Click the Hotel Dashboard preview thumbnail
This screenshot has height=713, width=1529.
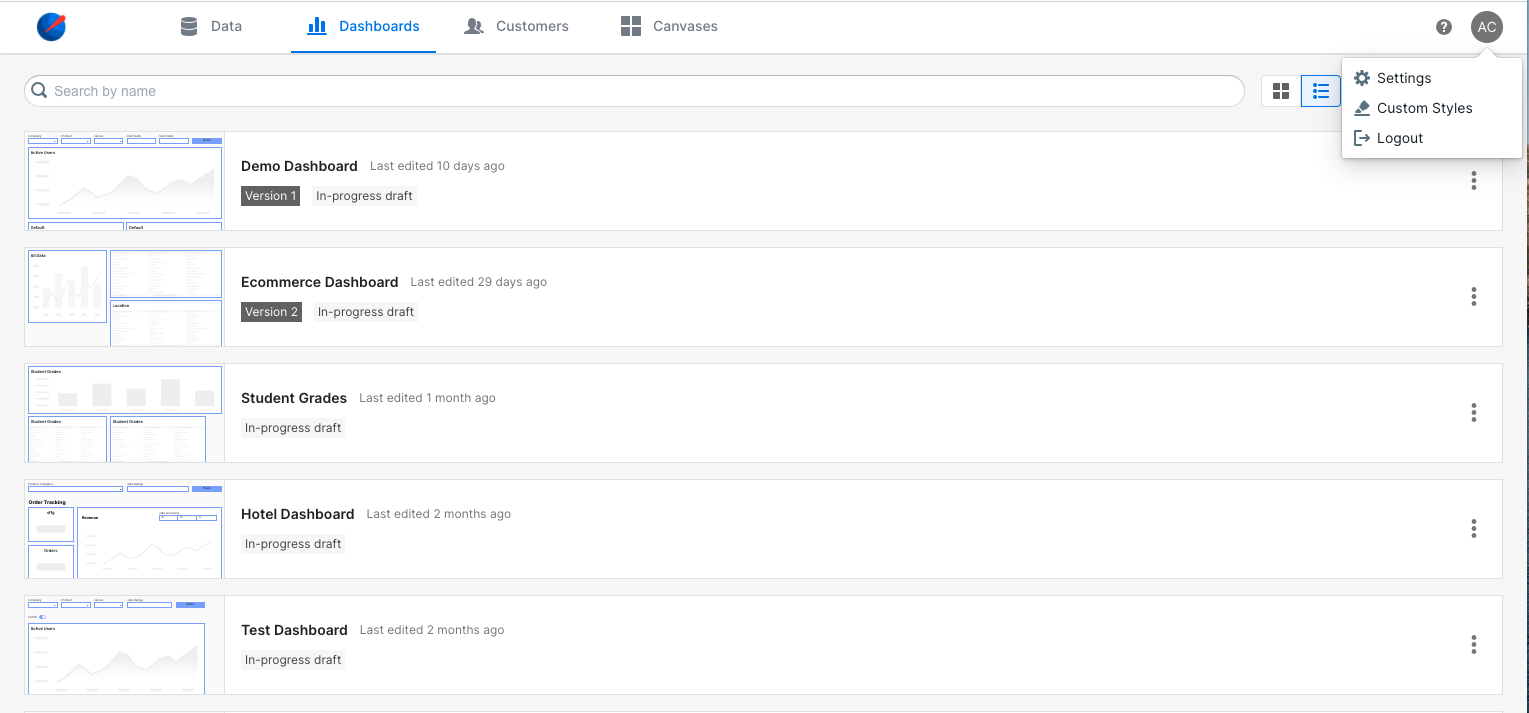(x=125, y=529)
